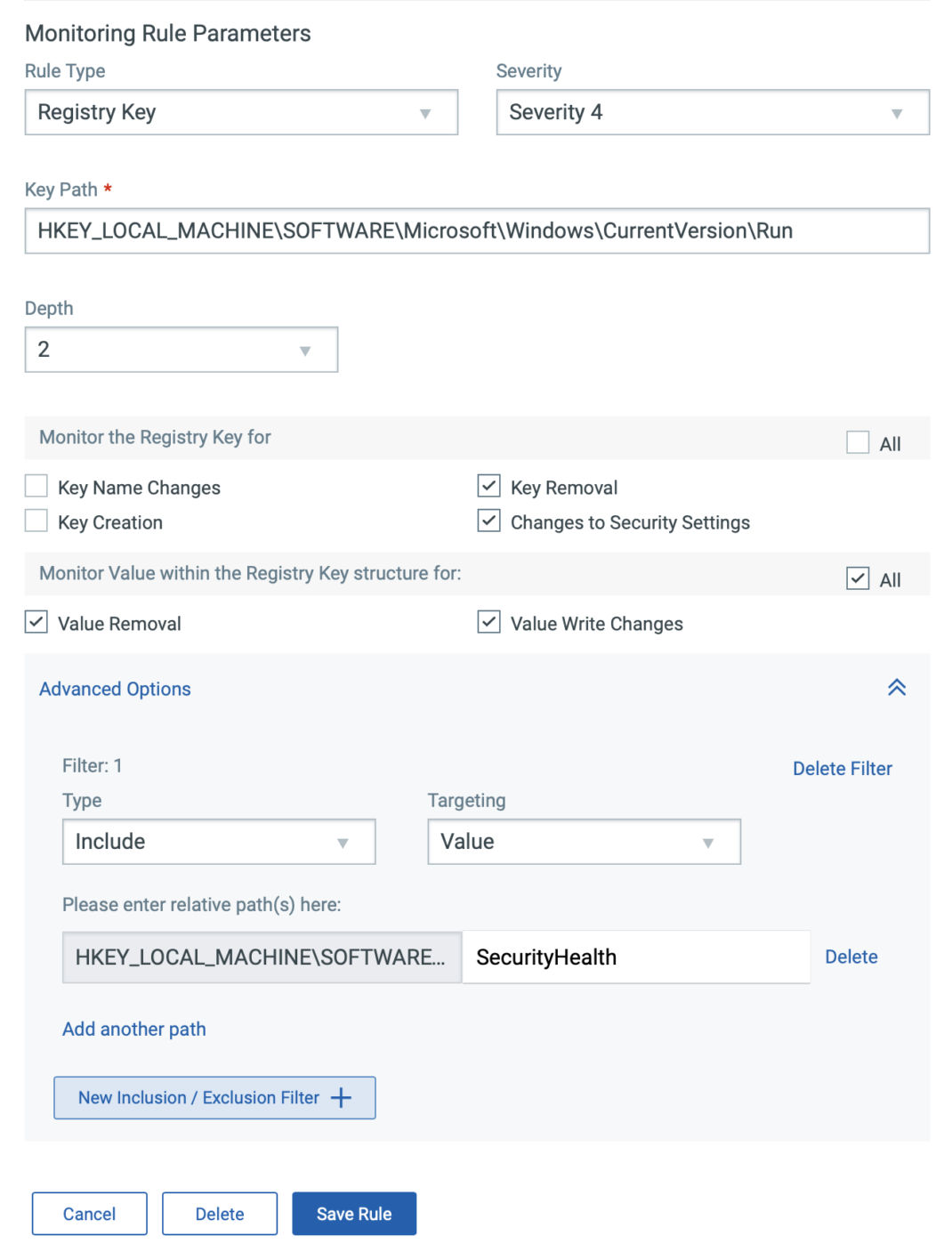
Task: Disable Changes to Security Settings
Action: point(488,521)
